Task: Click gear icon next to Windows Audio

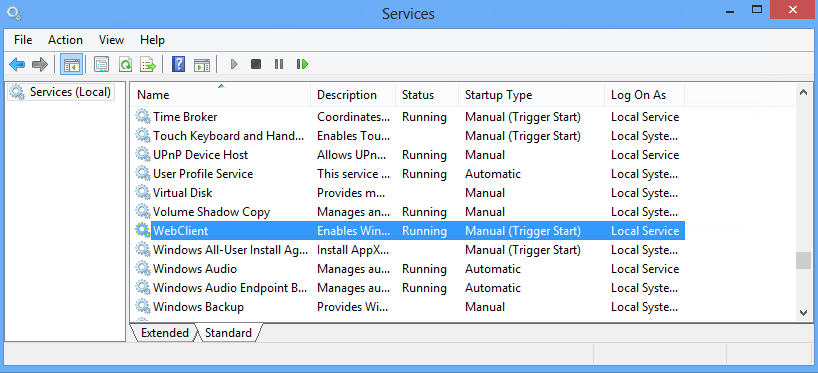Action: click(143, 269)
